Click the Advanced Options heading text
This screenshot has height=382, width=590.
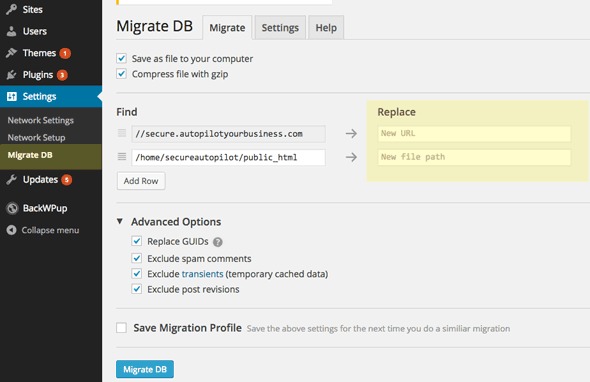[176, 222]
